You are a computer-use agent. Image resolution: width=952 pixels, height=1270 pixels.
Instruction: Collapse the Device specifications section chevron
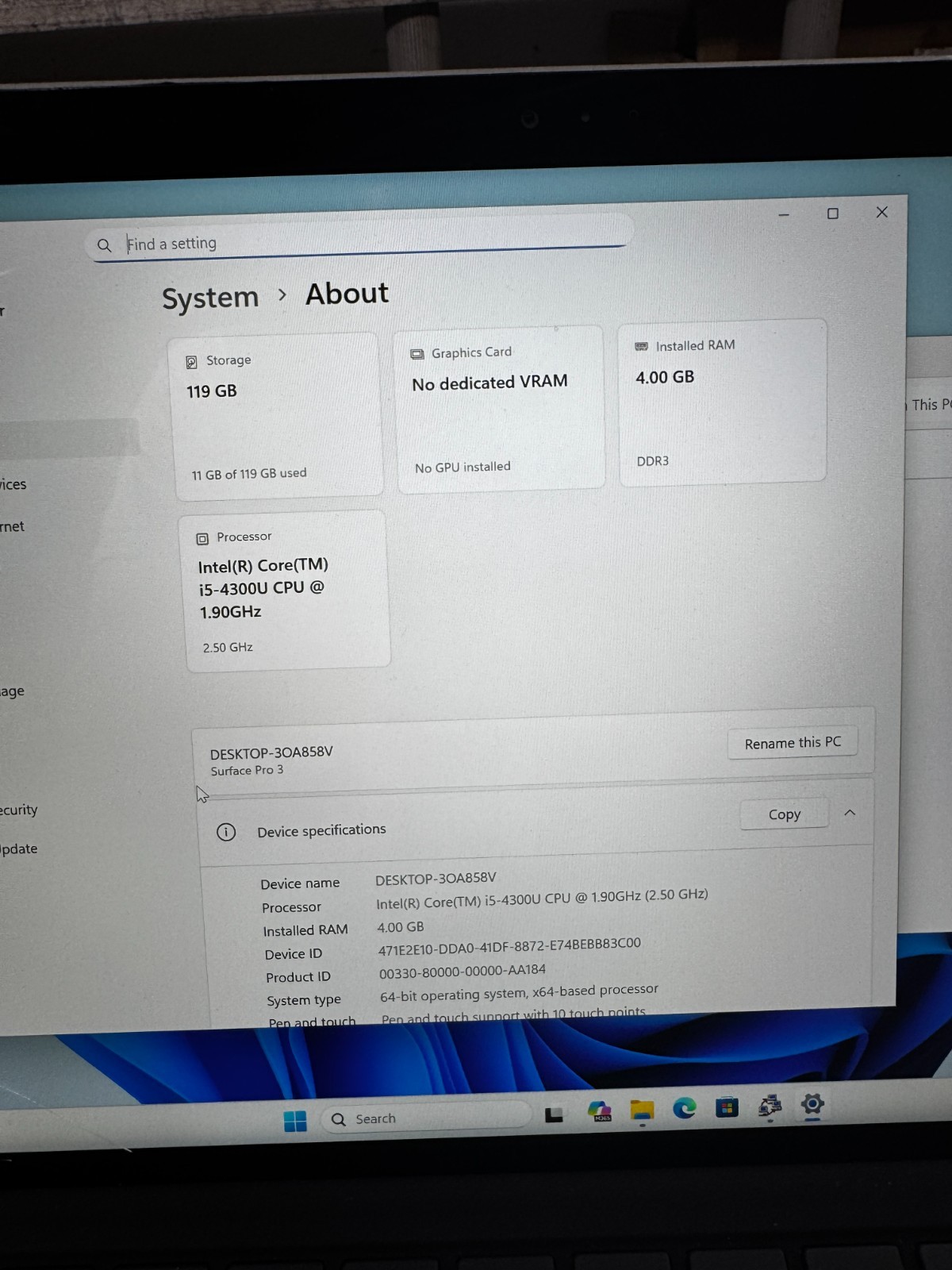pos(850,813)
